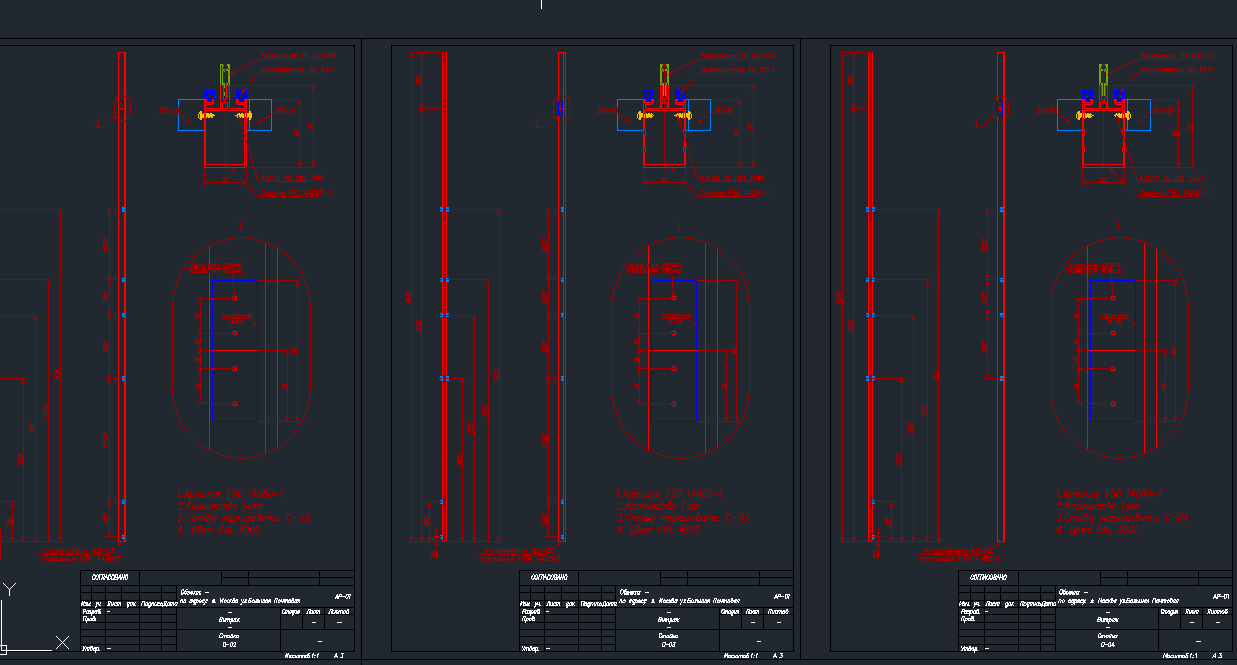Image resolution: width=1237 pixels, height=665 pixels.
Task: Pick "Масштаб 1:1" text on С-04 sheet
Action: tap(1182, 656)
